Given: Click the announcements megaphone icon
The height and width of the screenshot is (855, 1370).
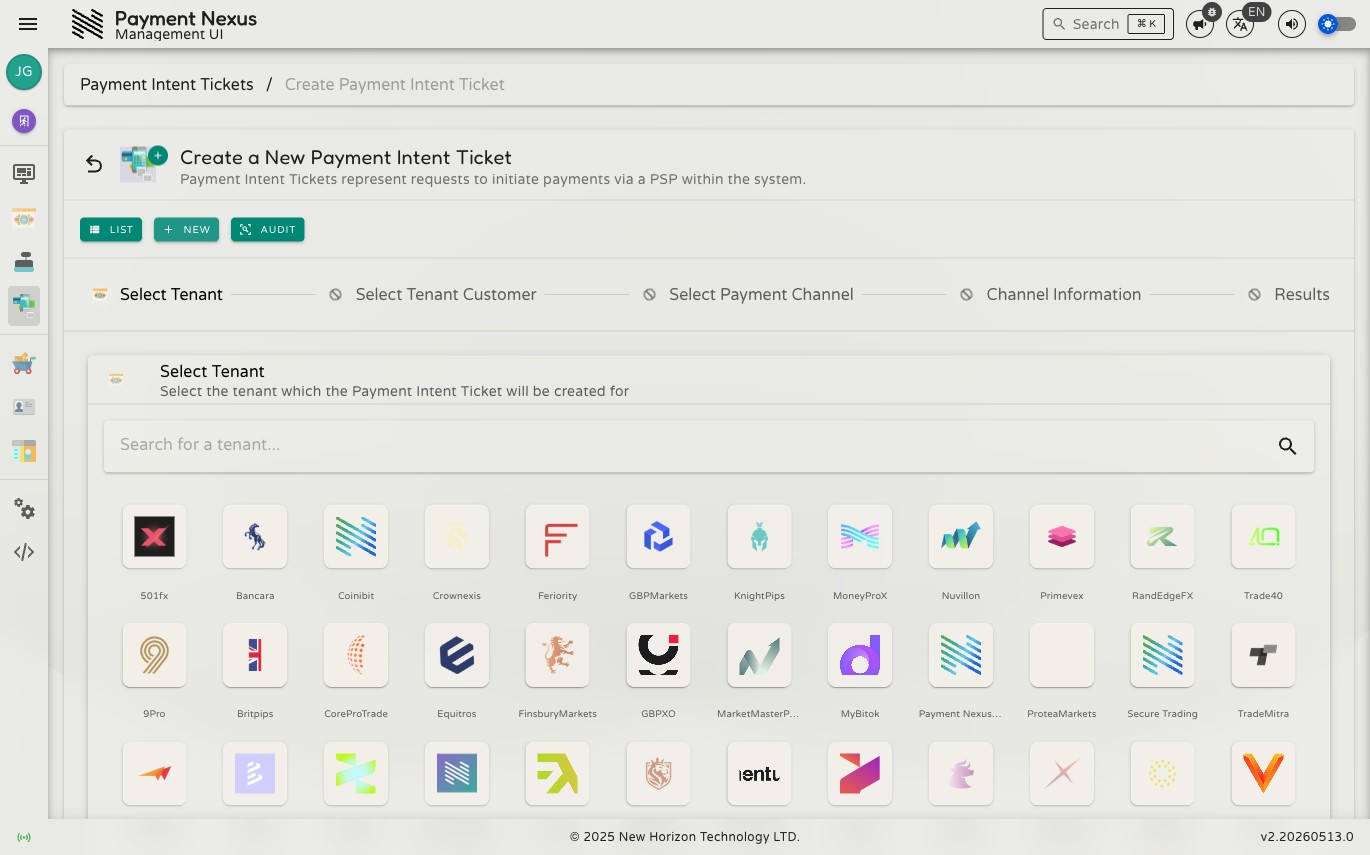Looking at the screenshot, I should tap(1200, 24).
